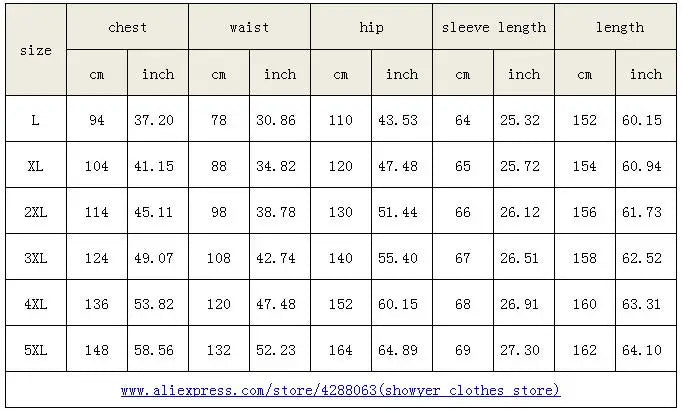Click the '5XL' size row label
The image size is (682, 411).
36,350
